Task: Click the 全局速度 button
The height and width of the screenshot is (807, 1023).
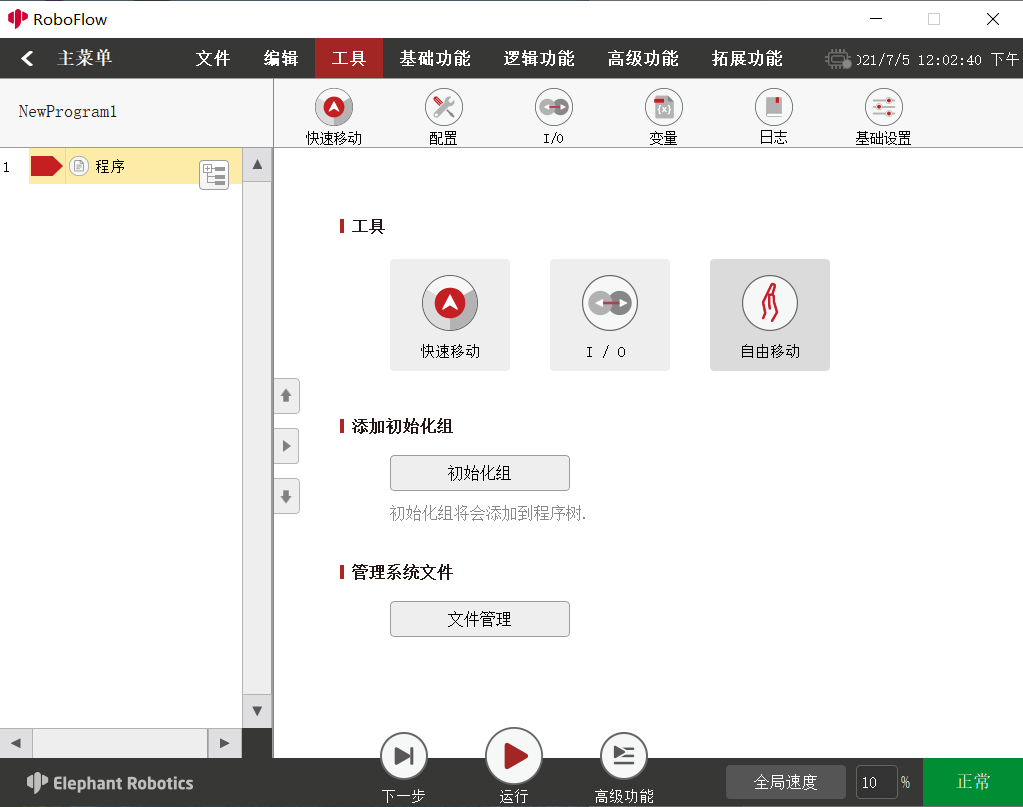Action: [x=786, y=782]
